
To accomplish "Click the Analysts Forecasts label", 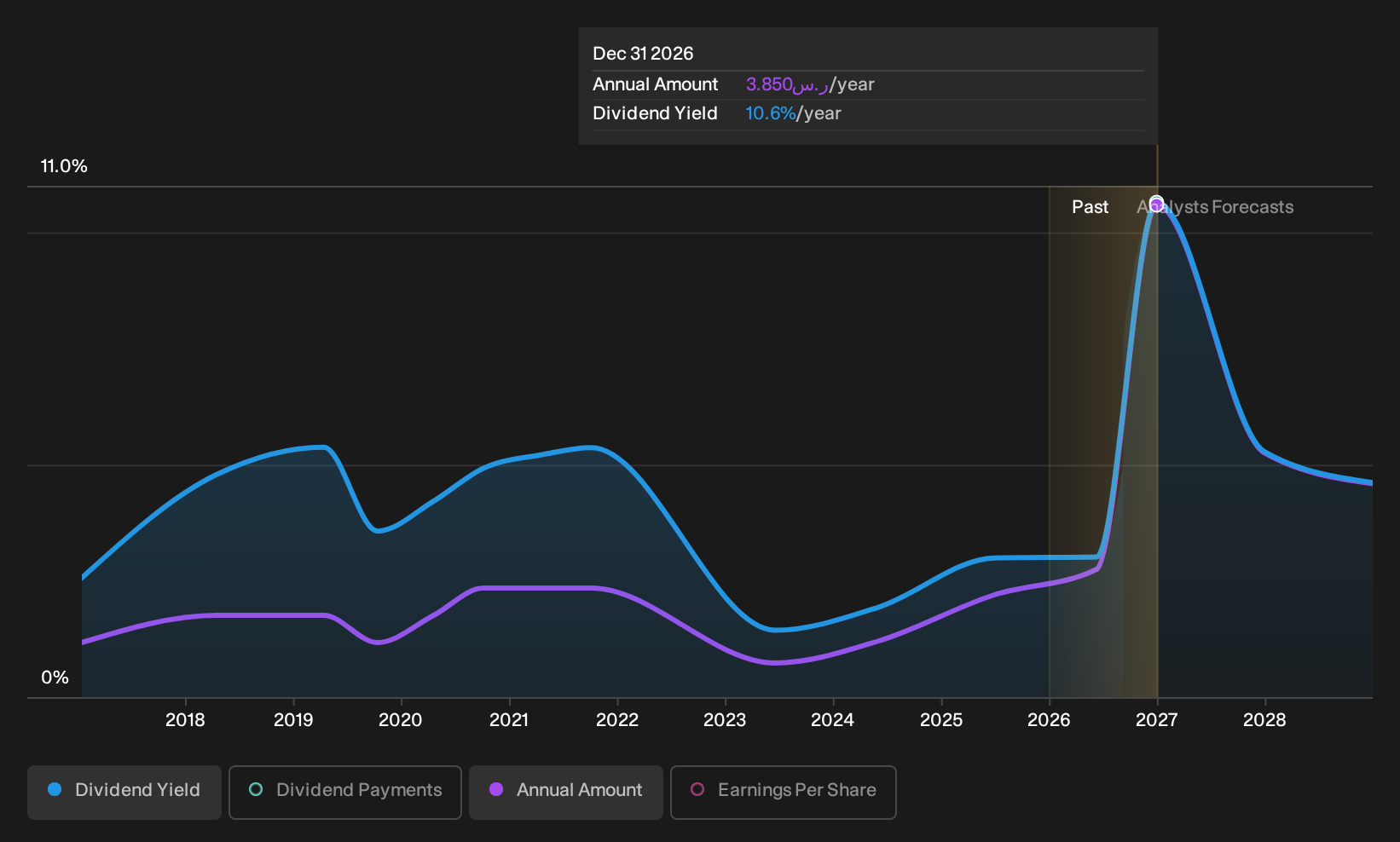I will [x=1215, y=207].
